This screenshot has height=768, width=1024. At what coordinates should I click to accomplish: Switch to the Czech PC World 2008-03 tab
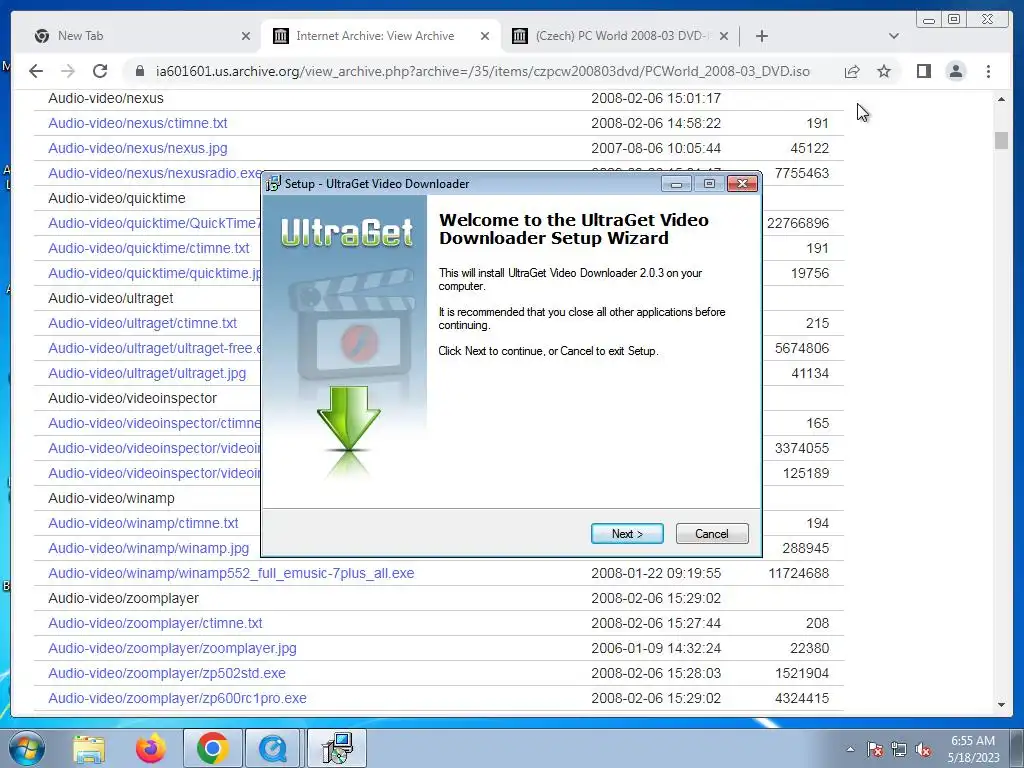[x=620, y=36]
